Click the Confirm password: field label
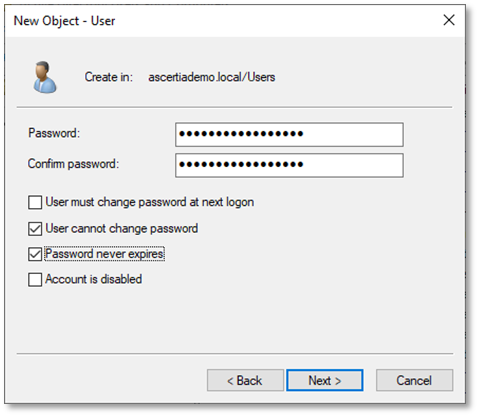This screenshot has width=478, height=416. [x=73, y=164]
